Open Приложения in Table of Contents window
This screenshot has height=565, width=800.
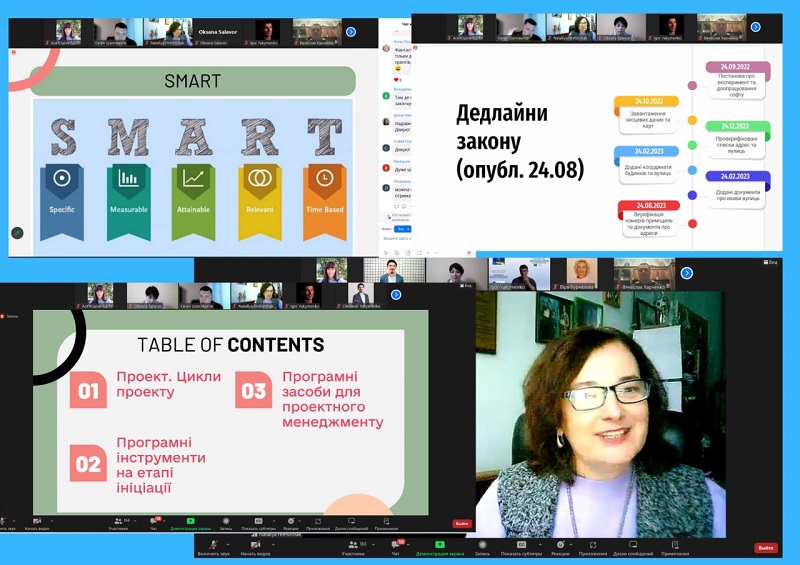(318, 524)
